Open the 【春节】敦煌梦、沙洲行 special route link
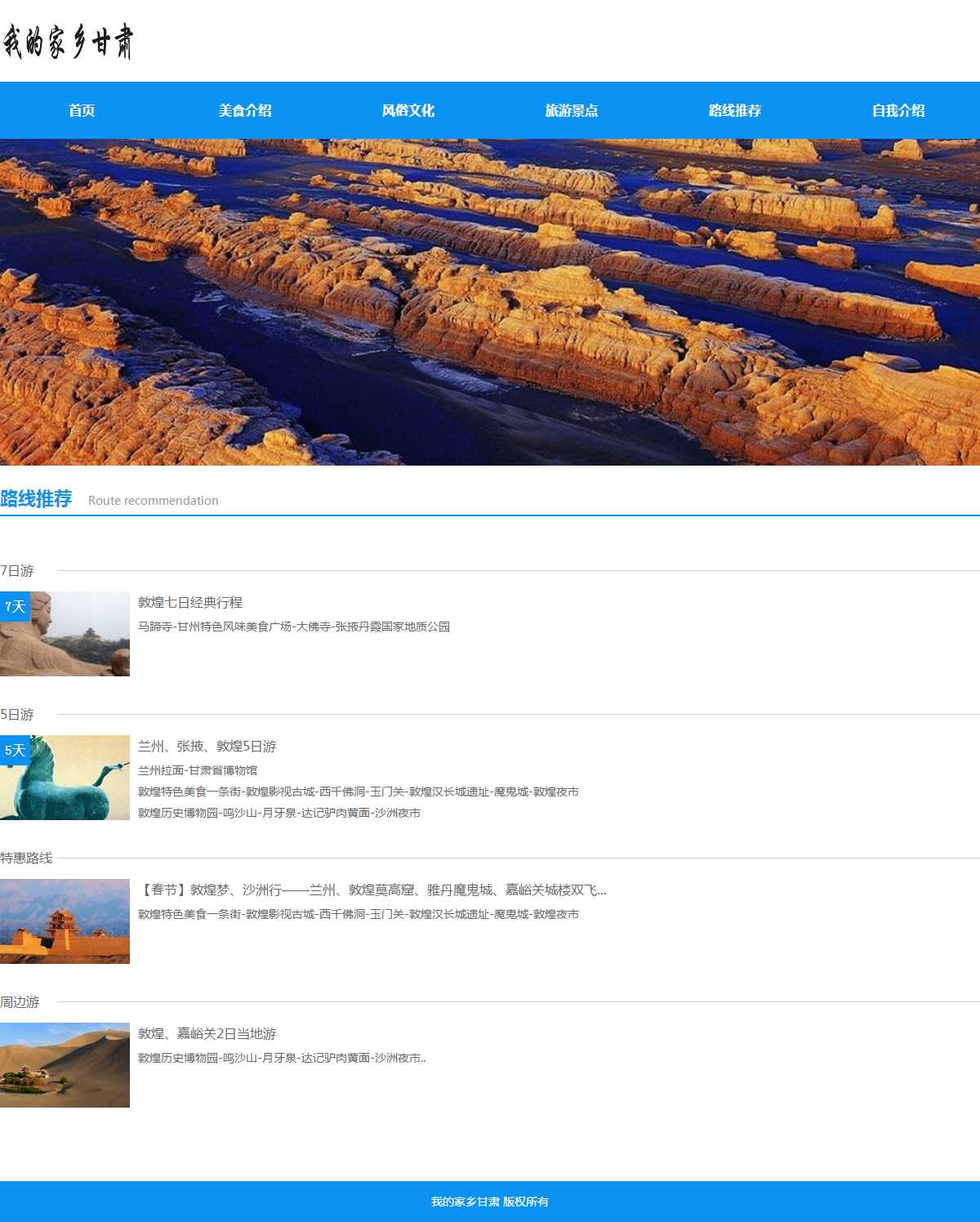The height and width of the screenshot is (1222, 980). point(372,890)
